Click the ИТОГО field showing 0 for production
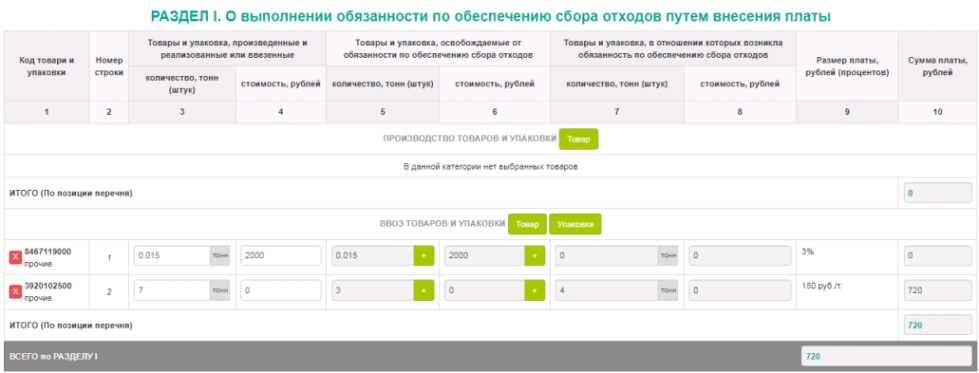Screen dimensions: 979x373 938,193
